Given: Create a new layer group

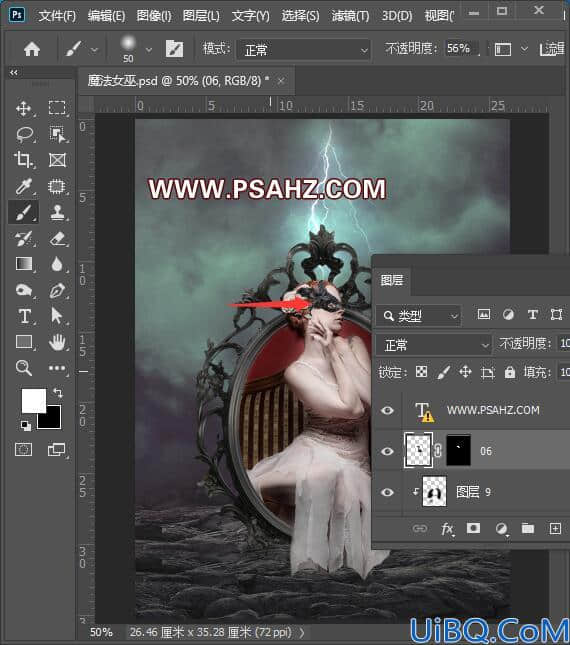Looking at the screenshot, I should pyautogui.click(x=528, y=528).
